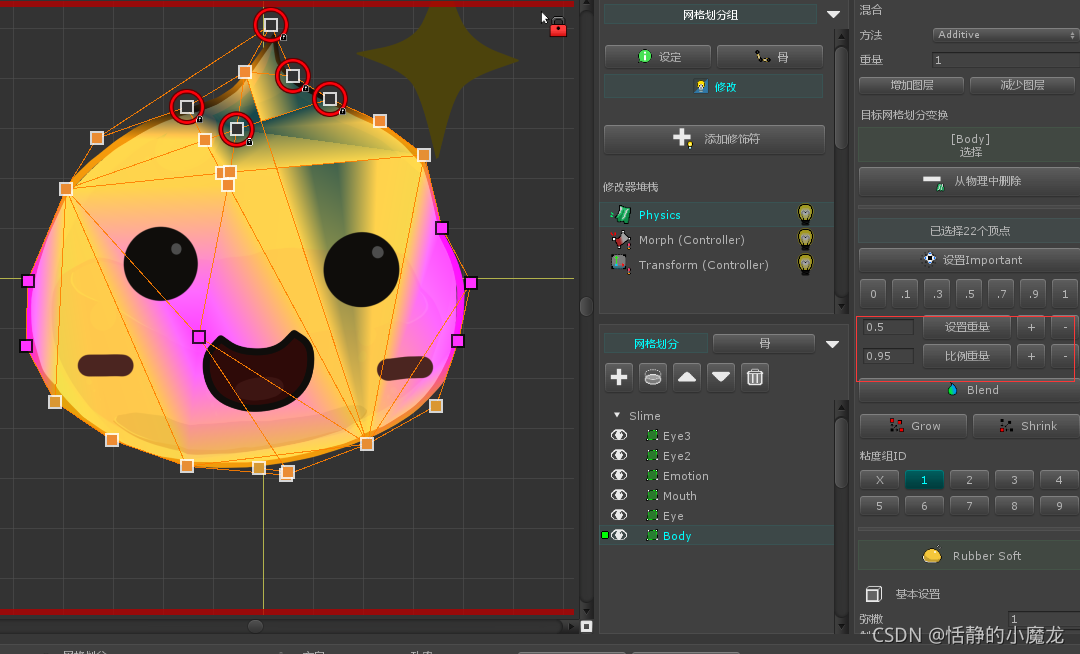Click the 设置重量 set weight button
The width and height of the screenshot is (1080, 654).
coord(967,327)
